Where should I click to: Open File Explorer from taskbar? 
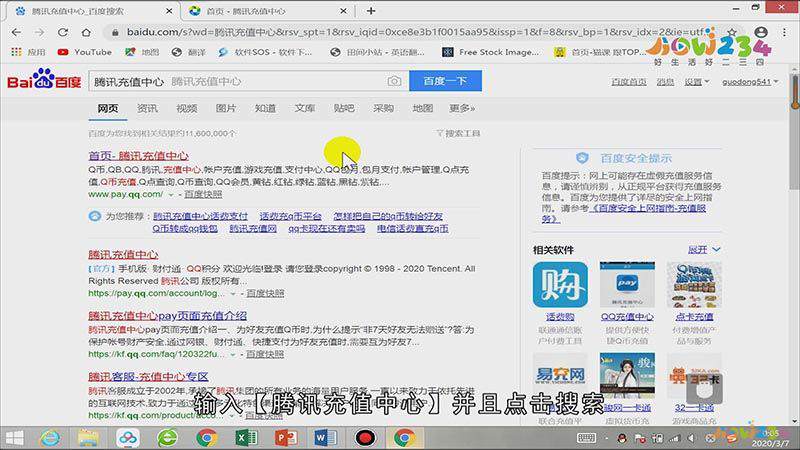pos(88,438)
